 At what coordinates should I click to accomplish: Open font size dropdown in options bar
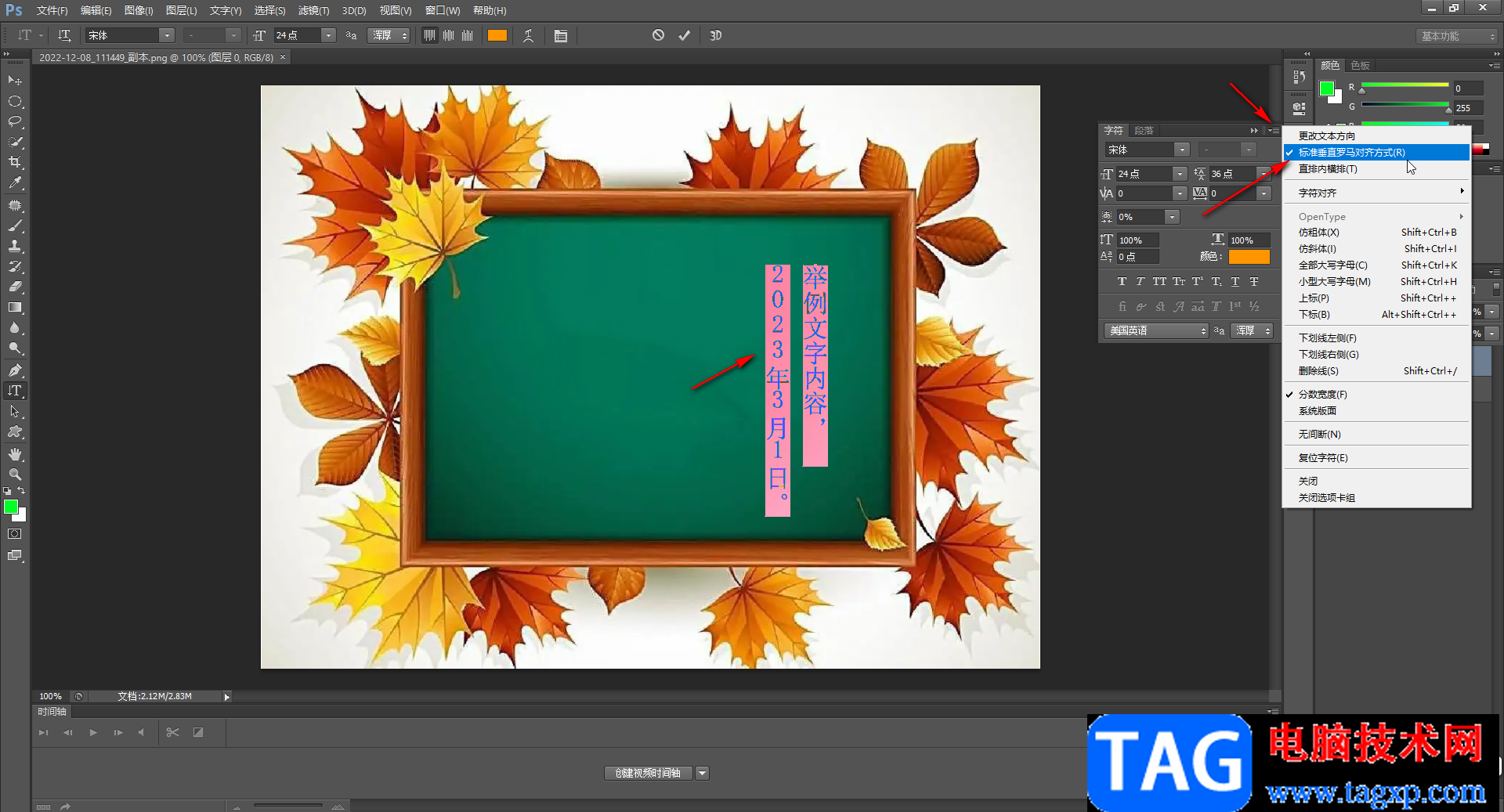[x=329, y=35]
